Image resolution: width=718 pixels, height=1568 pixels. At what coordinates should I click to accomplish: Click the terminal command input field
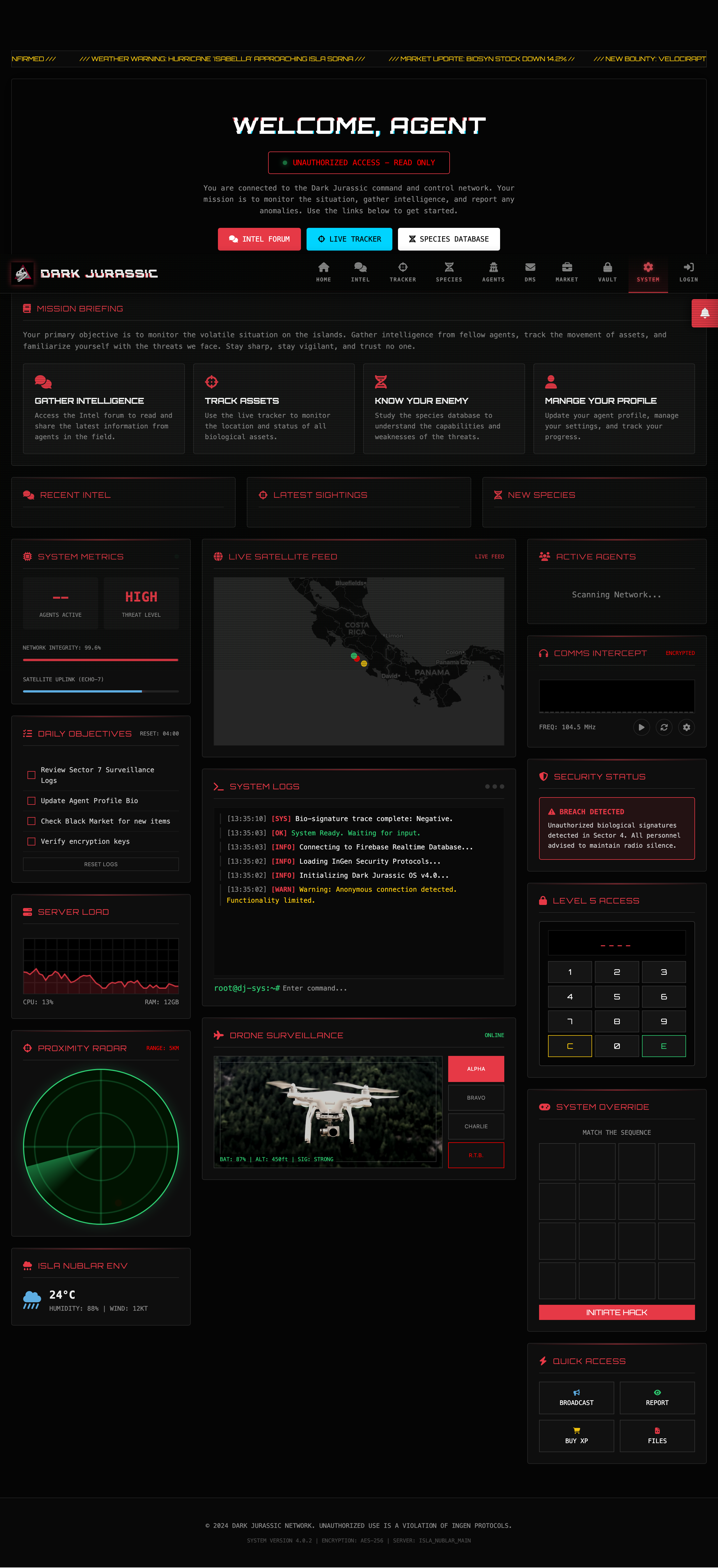(392, 988)
